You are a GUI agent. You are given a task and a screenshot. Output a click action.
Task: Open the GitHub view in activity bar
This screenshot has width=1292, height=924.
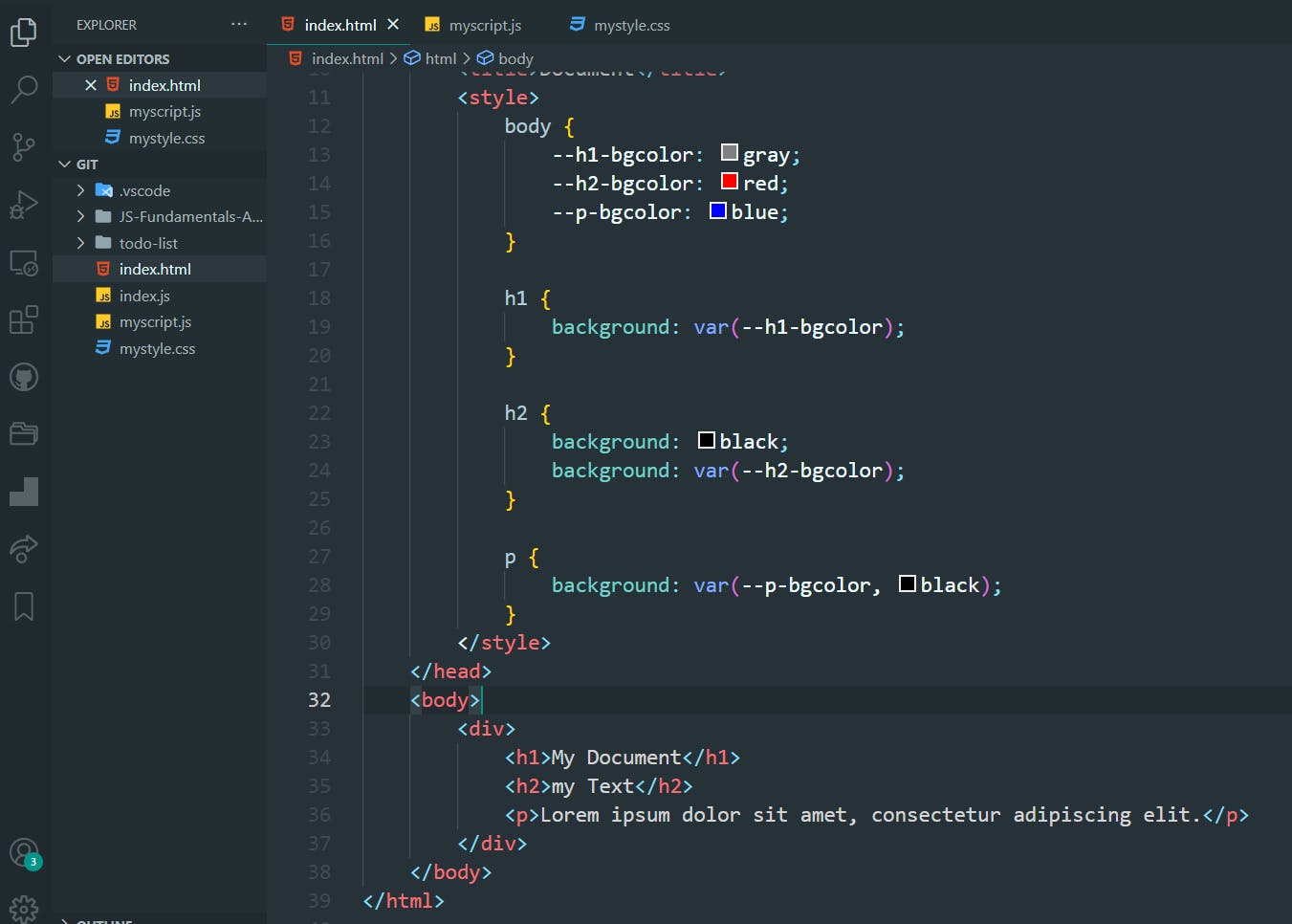point(23,377)
